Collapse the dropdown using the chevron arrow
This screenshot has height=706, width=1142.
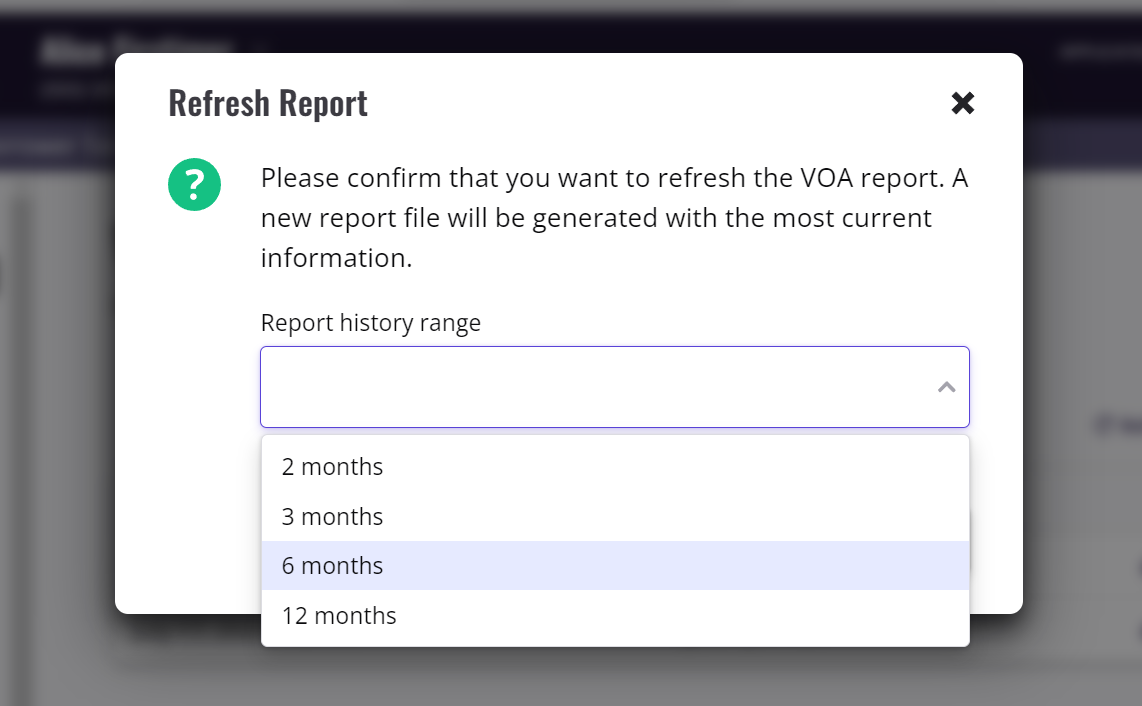click(946, 387)
